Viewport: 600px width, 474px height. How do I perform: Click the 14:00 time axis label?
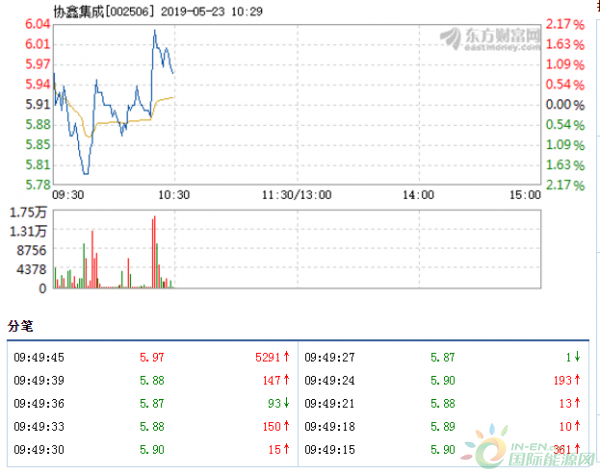pos(418,195)
